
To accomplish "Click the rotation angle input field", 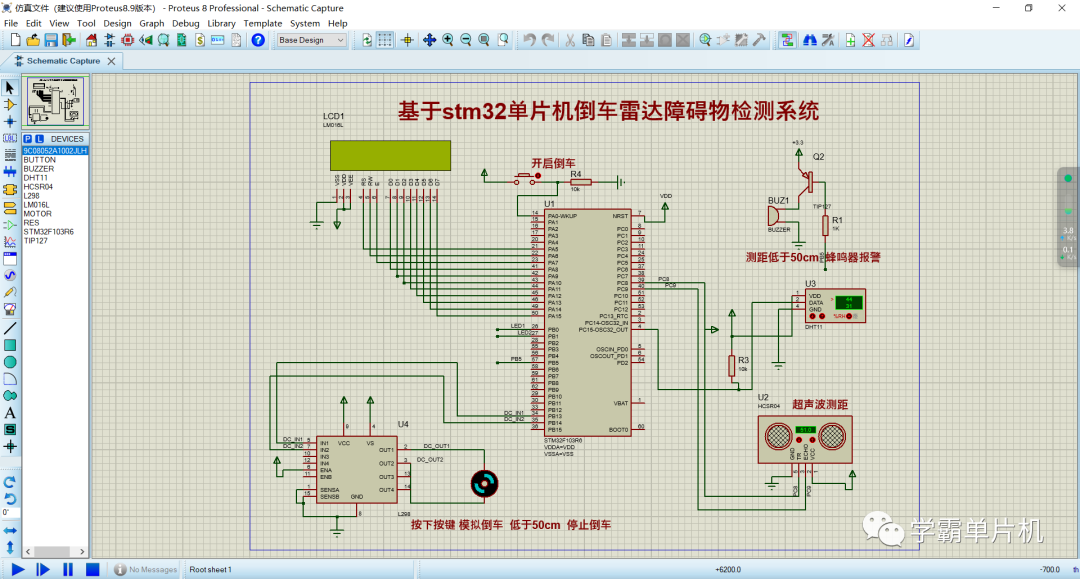I will pyautogui.click(x=10, y=513).
